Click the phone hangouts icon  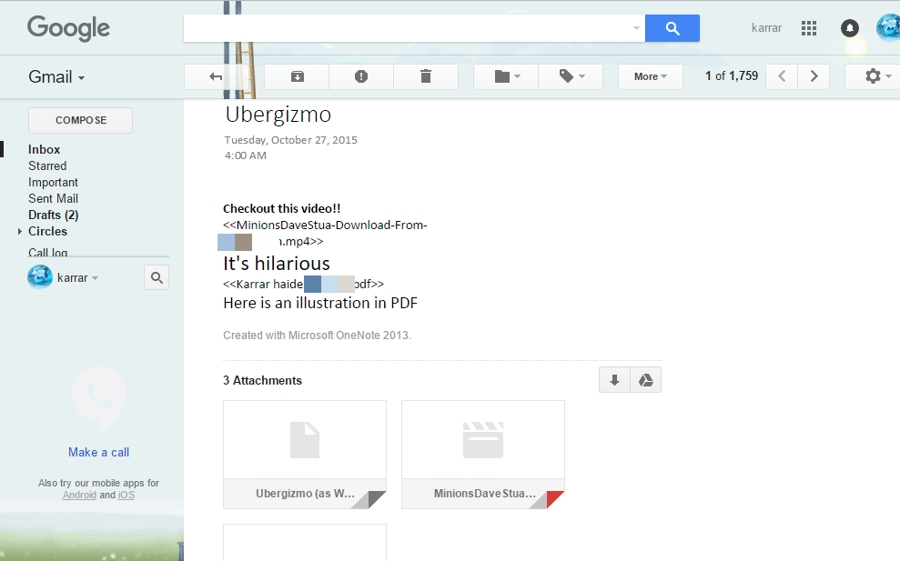pyautogui.click(x=98, y=397)
